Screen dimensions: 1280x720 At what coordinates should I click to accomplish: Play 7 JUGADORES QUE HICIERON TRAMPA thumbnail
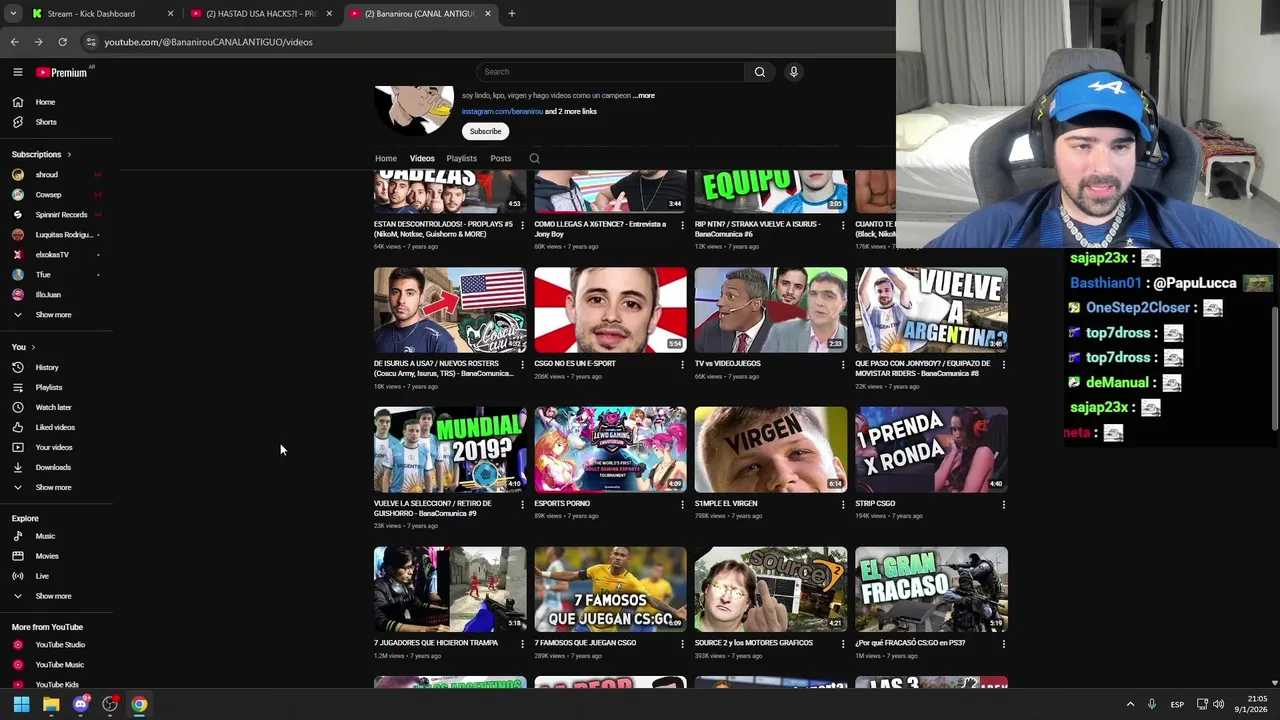tap(450, 589)
